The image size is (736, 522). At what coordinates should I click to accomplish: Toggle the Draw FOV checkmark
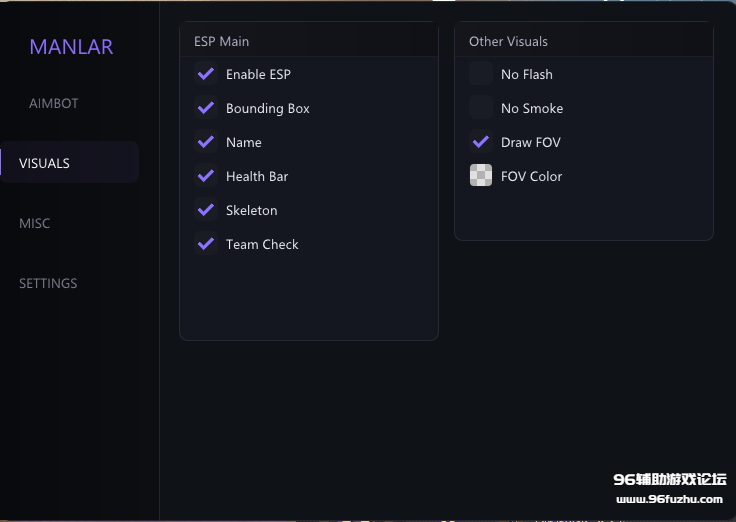click(481, 142)
